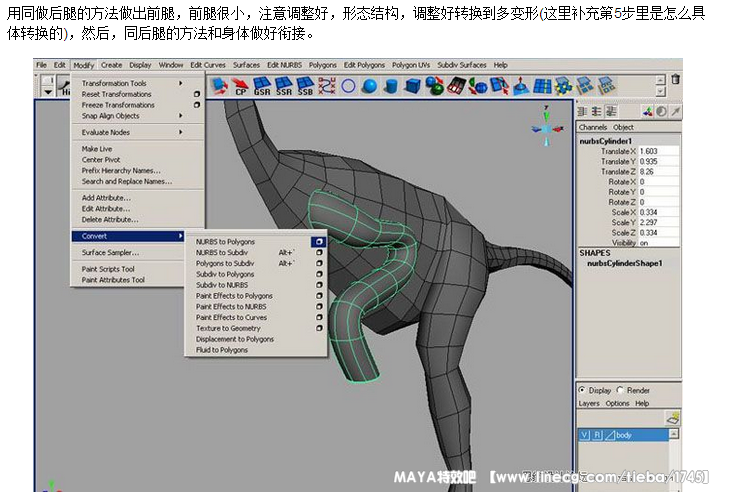Click the second channel box layout icon
743x494 pixels.
pos(597,111)
